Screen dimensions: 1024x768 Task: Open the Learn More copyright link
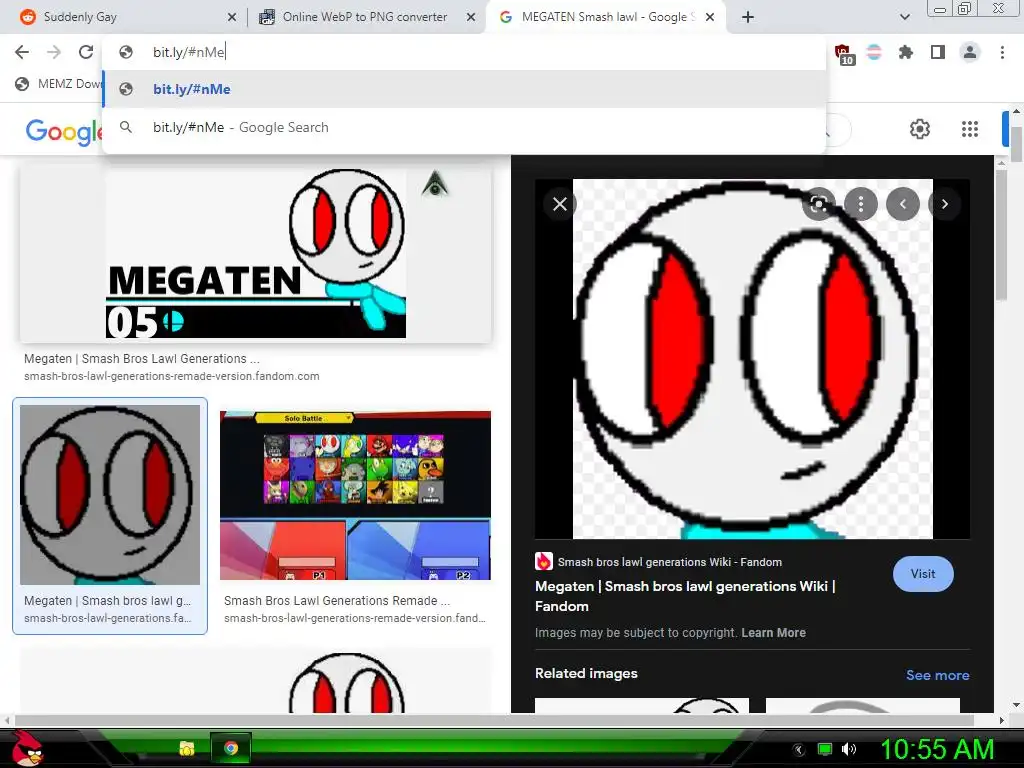click(773, 633)
